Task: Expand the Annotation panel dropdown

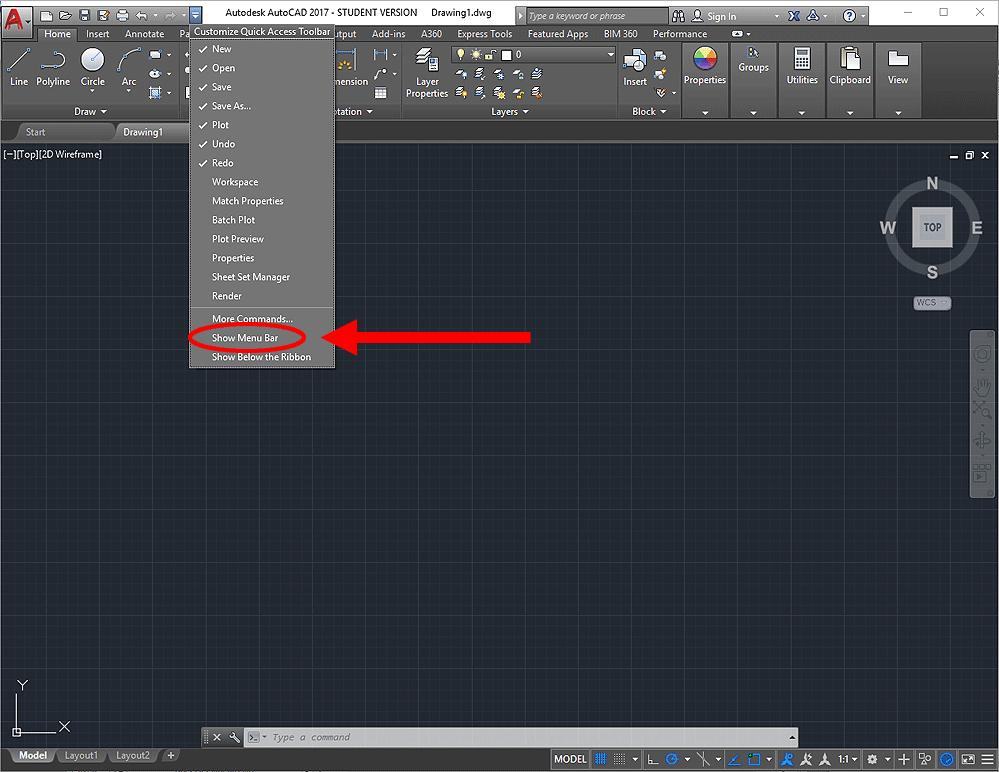Action: 352,111
